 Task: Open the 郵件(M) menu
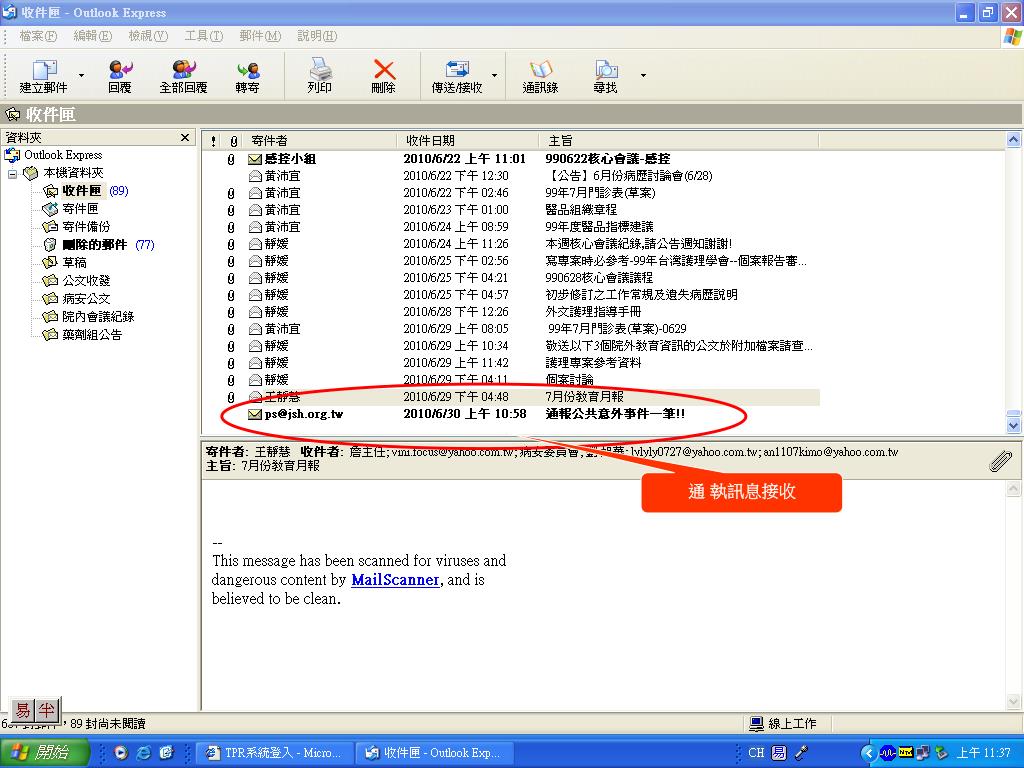260,36
